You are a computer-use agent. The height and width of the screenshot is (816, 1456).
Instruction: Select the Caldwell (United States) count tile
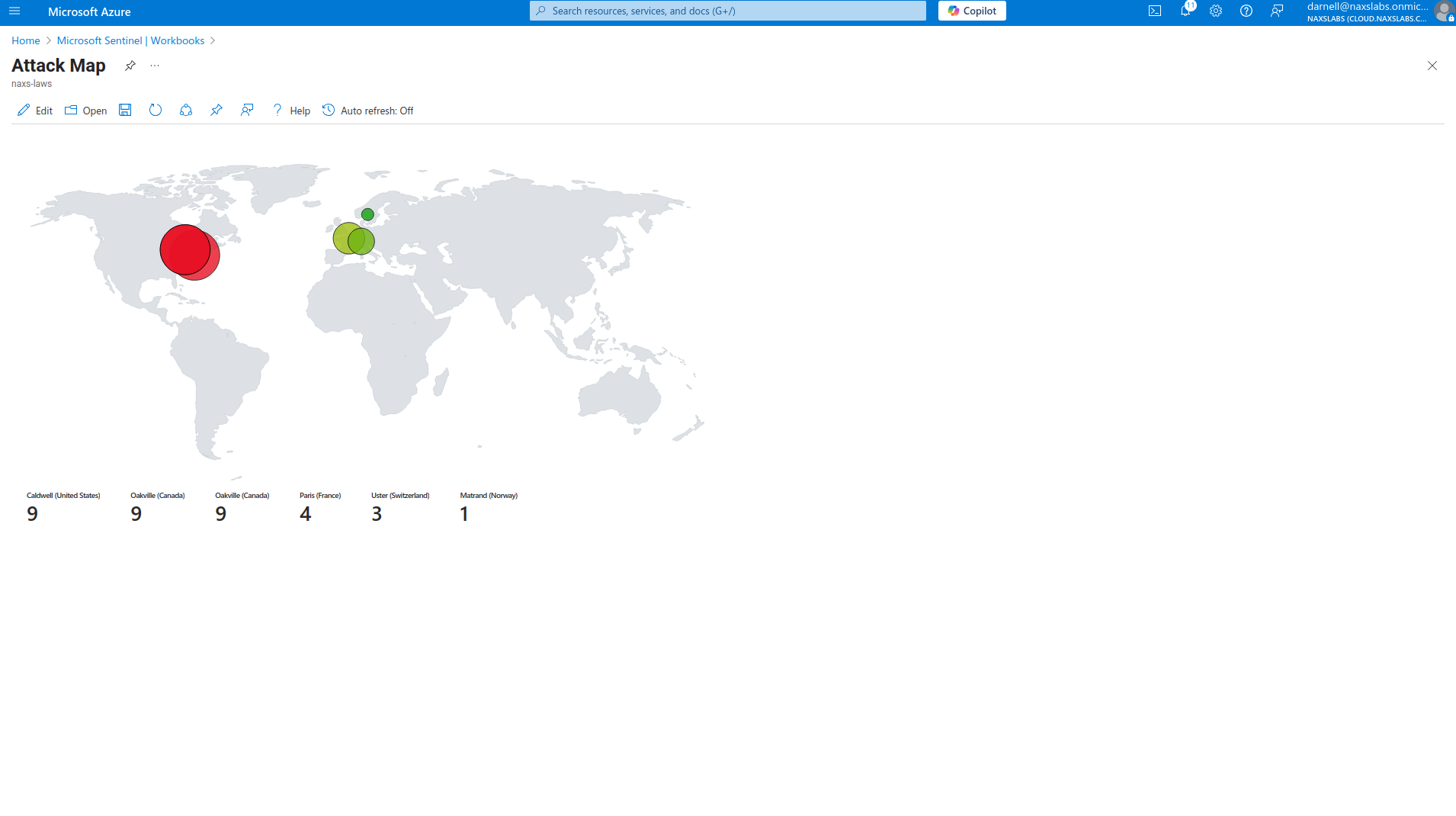[x=63, y=507]
